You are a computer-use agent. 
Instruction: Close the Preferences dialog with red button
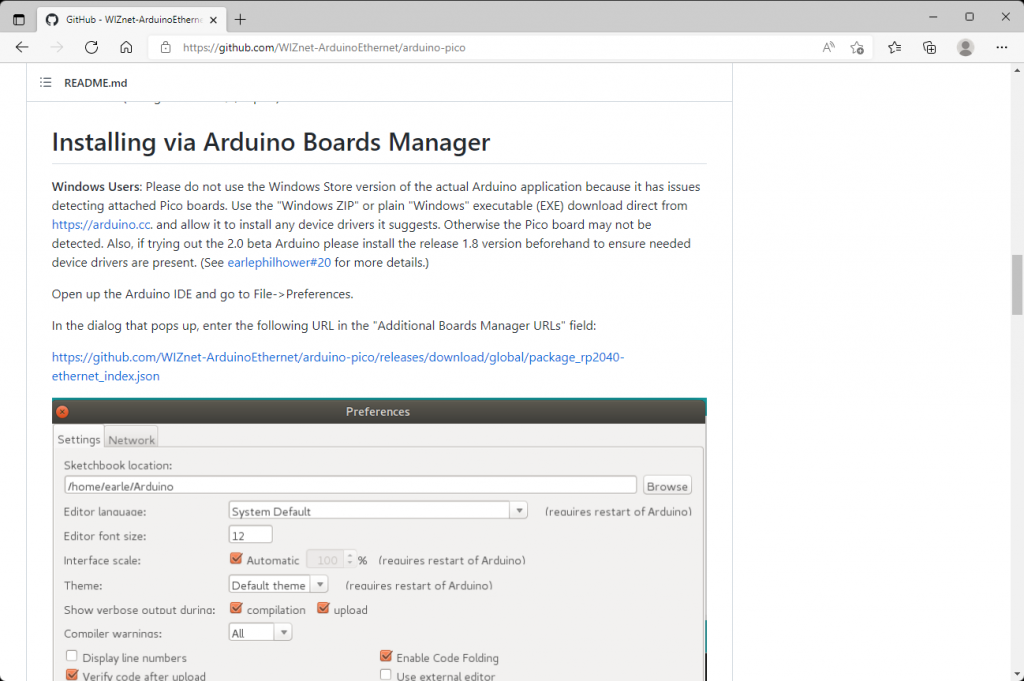pyautogui.click(x=62, y=411)
